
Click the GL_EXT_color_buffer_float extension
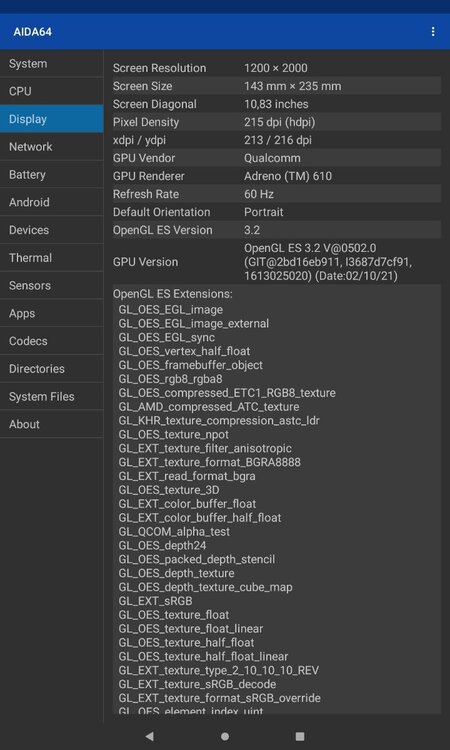[187, 504]
